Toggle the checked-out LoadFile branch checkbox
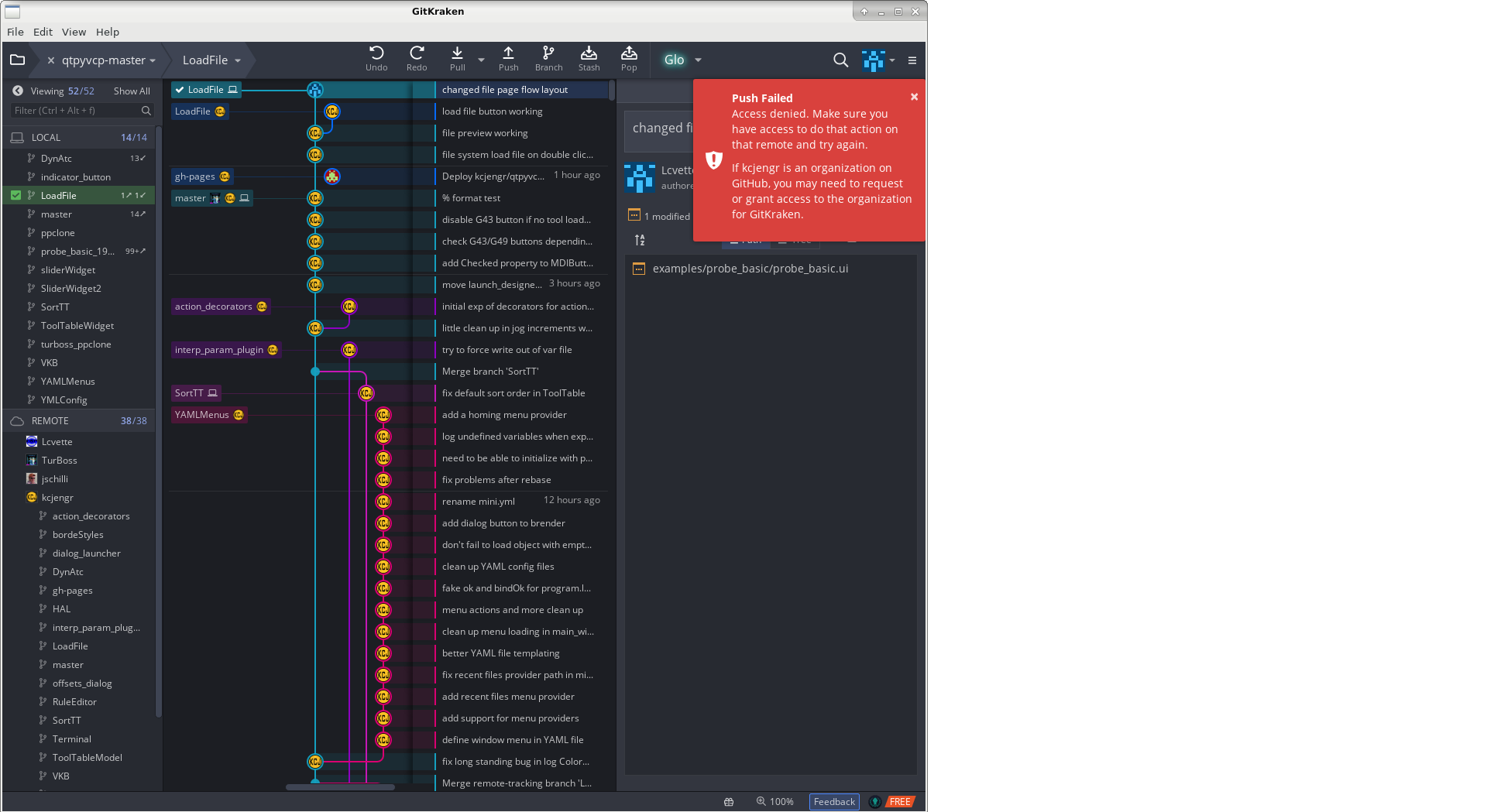Viewport: 1487px width, 812px height. [15, 195]
